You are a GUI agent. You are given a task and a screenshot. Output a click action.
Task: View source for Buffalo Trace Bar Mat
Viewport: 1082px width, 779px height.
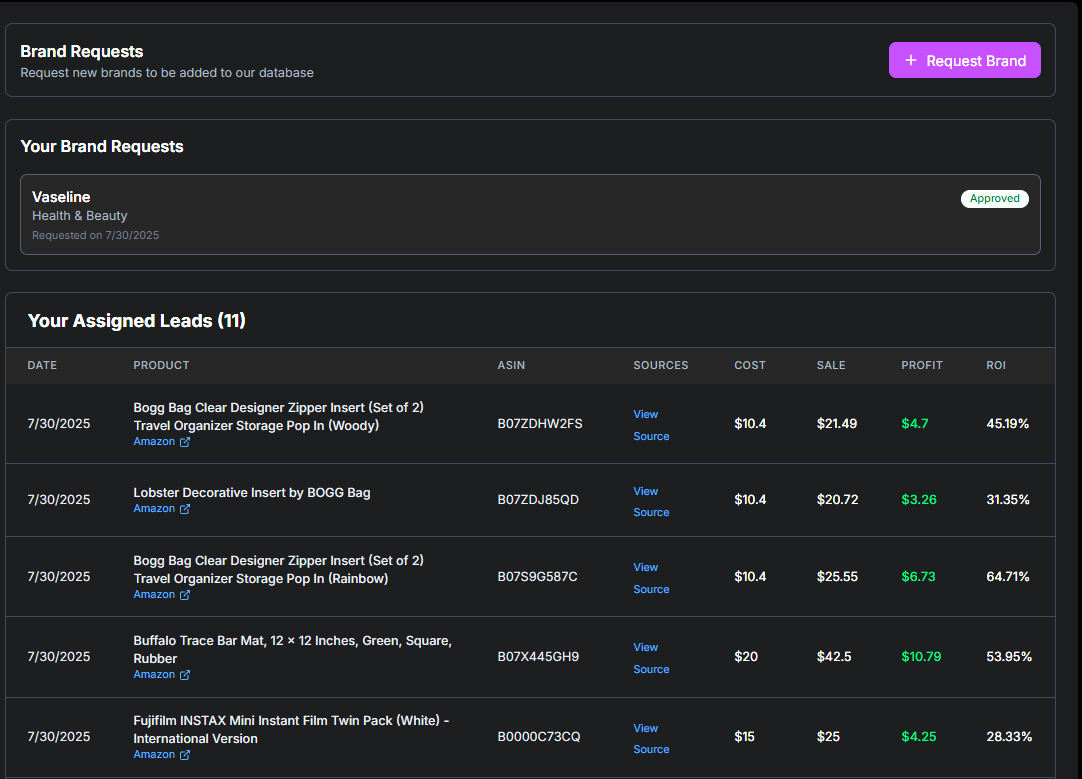tap(650, 658)
